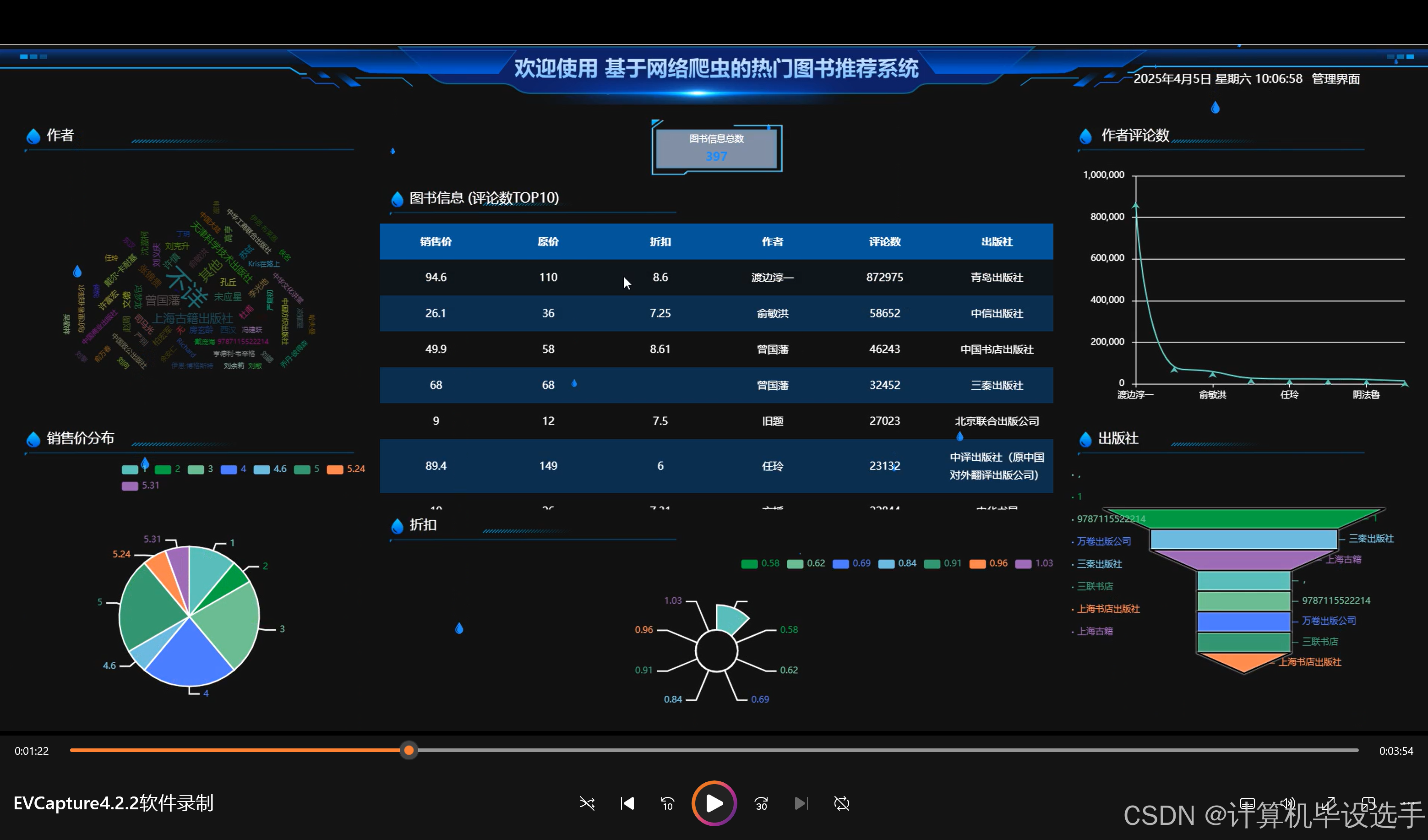Click the orange seek bar handle

408,750
